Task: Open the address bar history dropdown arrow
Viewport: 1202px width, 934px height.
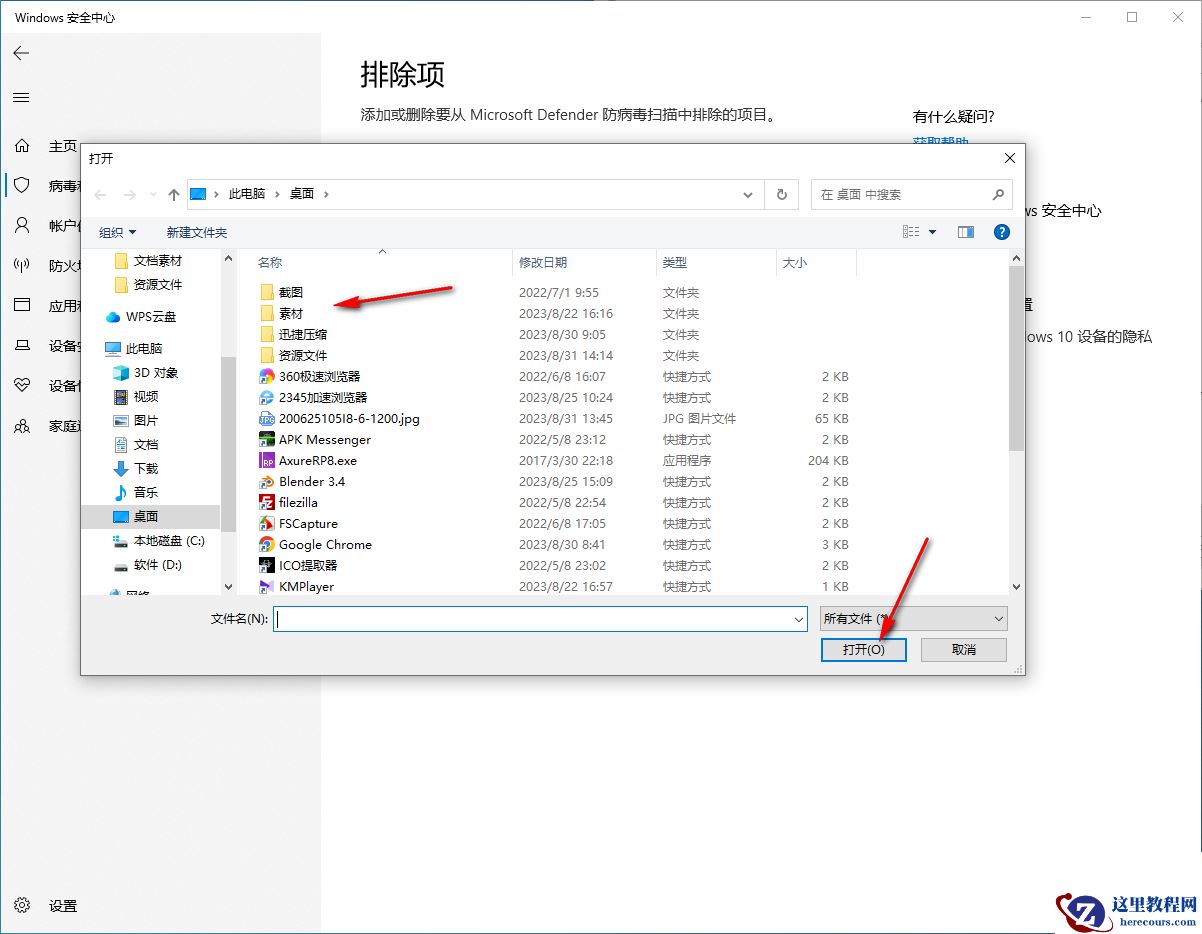Action: tap(748, 195)
